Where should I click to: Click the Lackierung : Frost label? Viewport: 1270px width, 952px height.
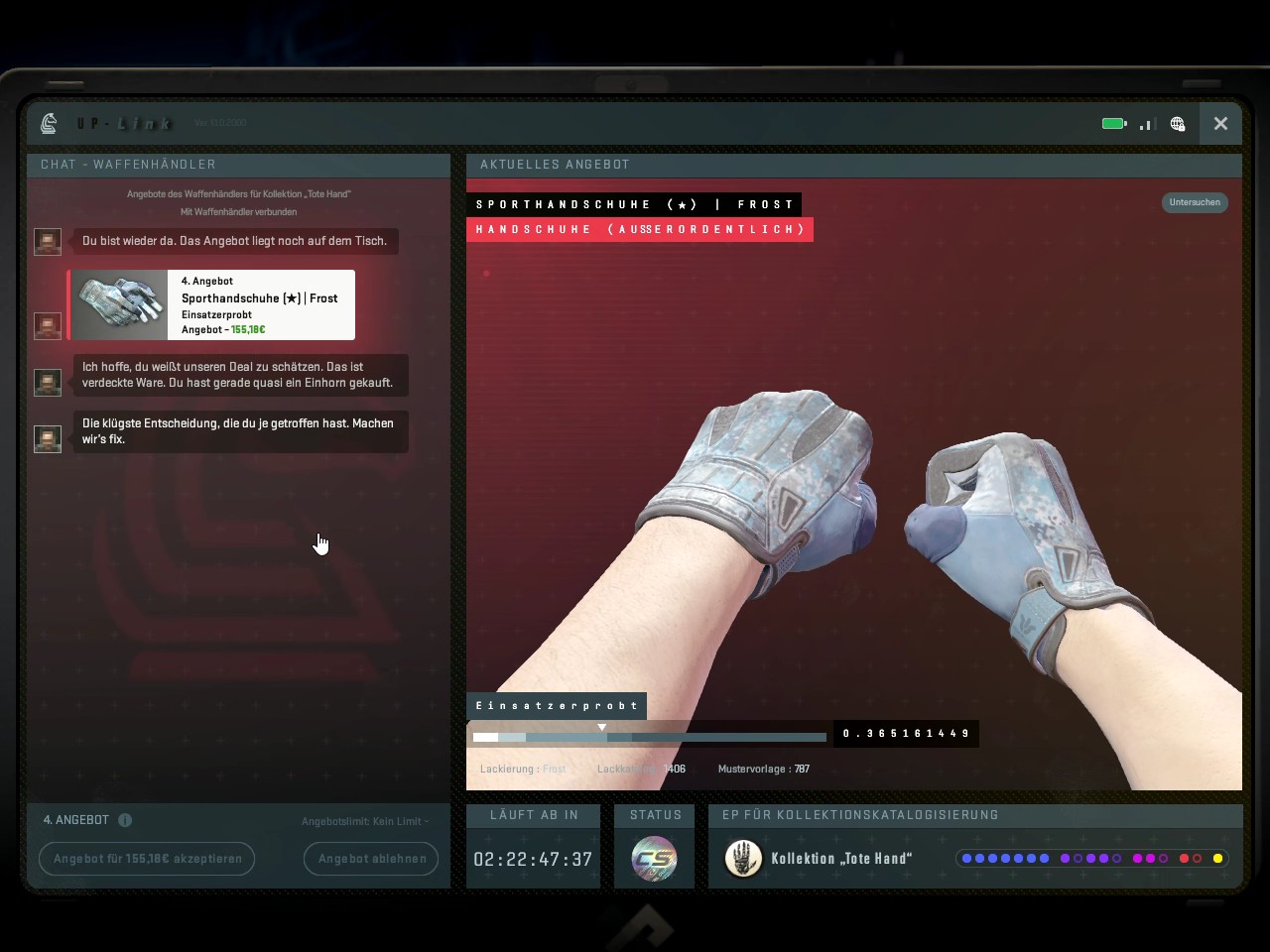(523, 770)
